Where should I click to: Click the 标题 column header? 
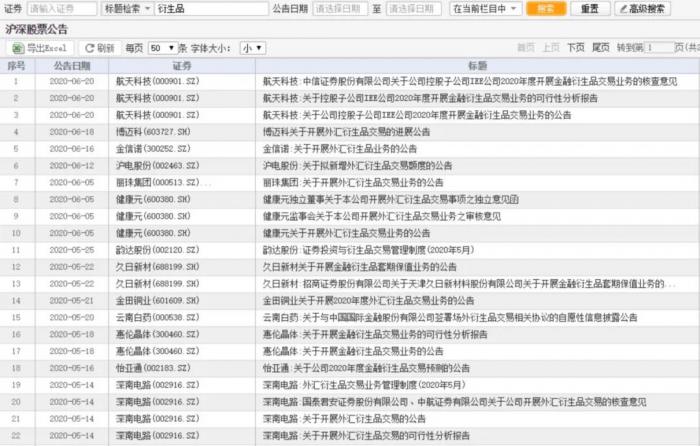pyautogui.click(x=477, y=66)
